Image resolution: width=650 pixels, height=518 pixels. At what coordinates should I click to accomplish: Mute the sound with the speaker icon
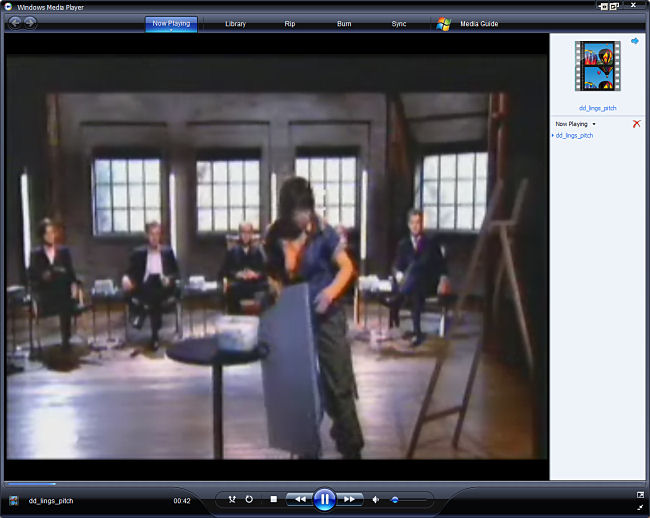[x=376, y=500]
